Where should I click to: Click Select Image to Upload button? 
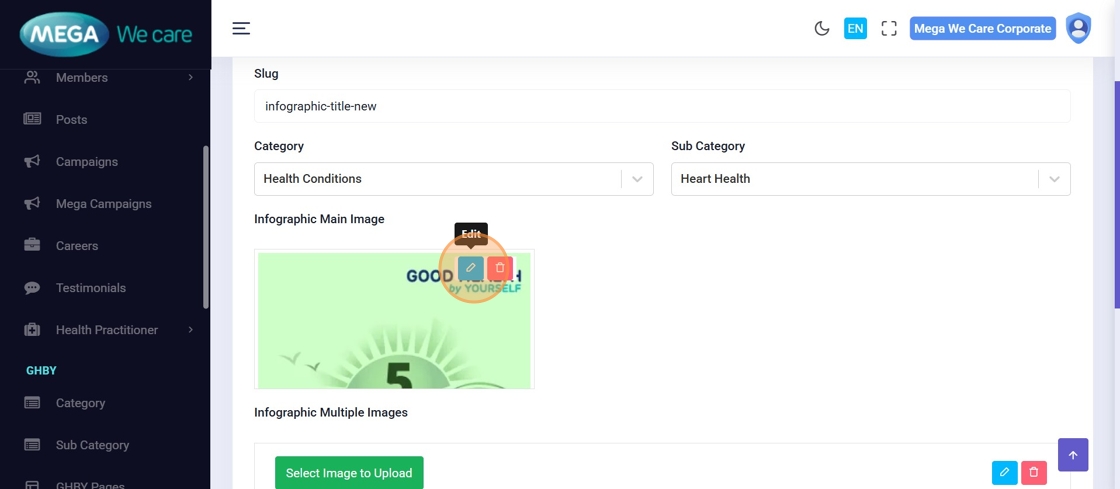pos(349,473)
